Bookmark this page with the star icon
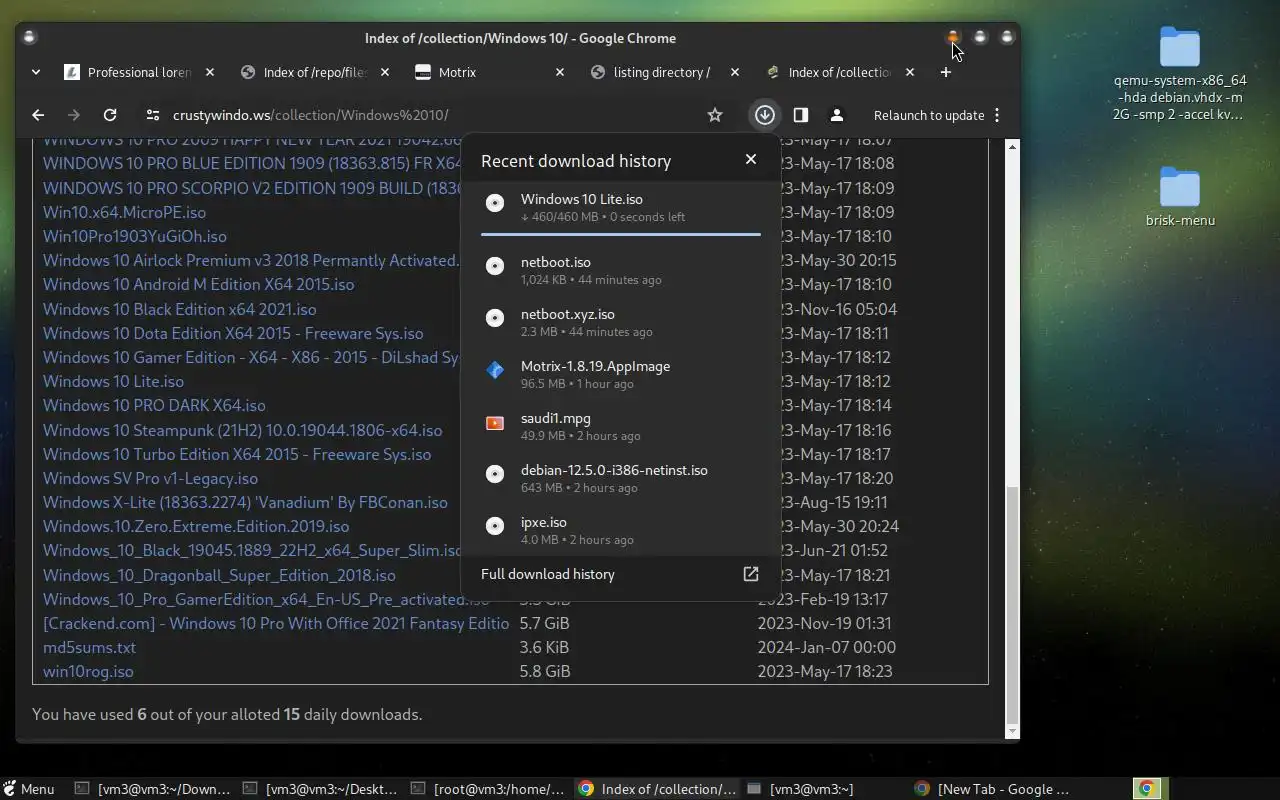 point(715,115)
